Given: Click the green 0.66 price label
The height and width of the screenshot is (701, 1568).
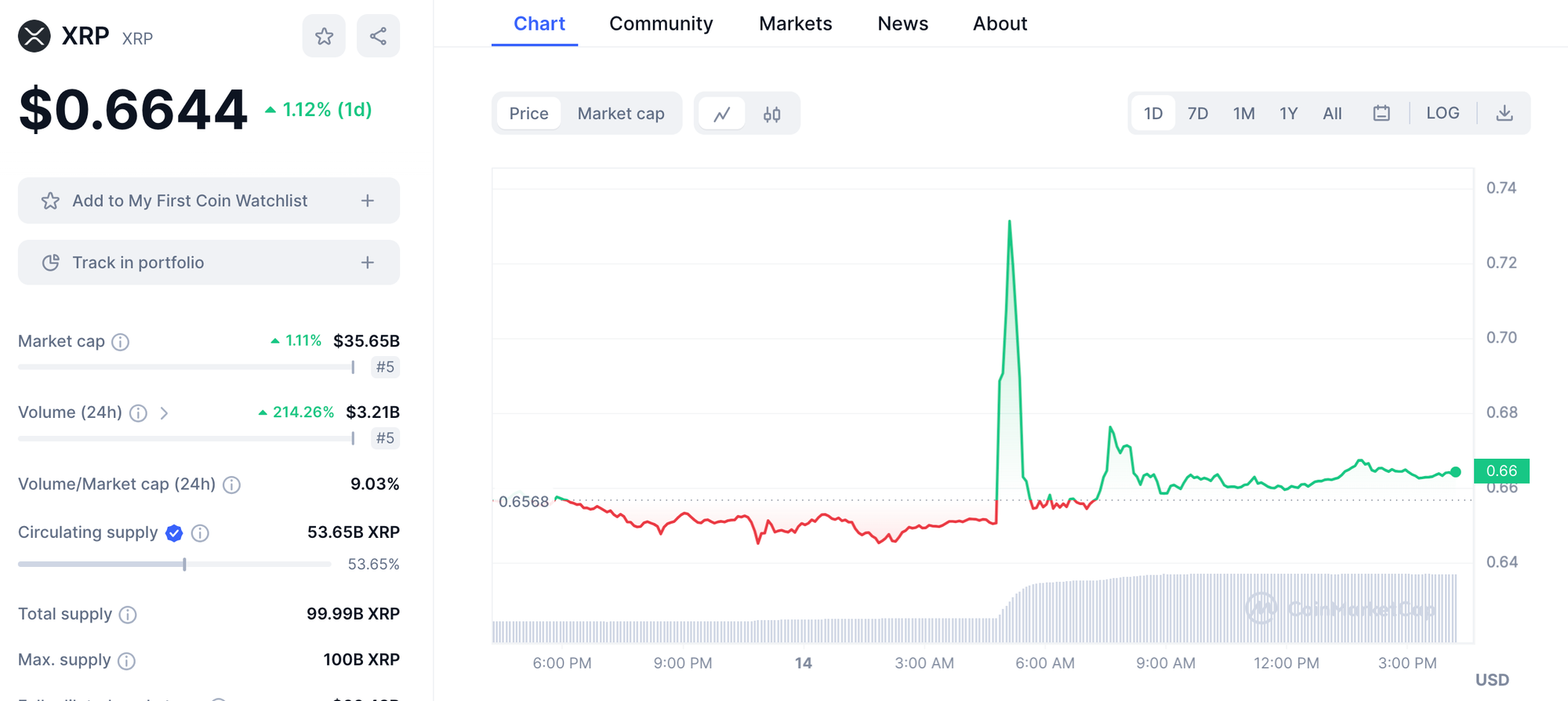Looking at the screenshot, I should tap(1501, 470).
